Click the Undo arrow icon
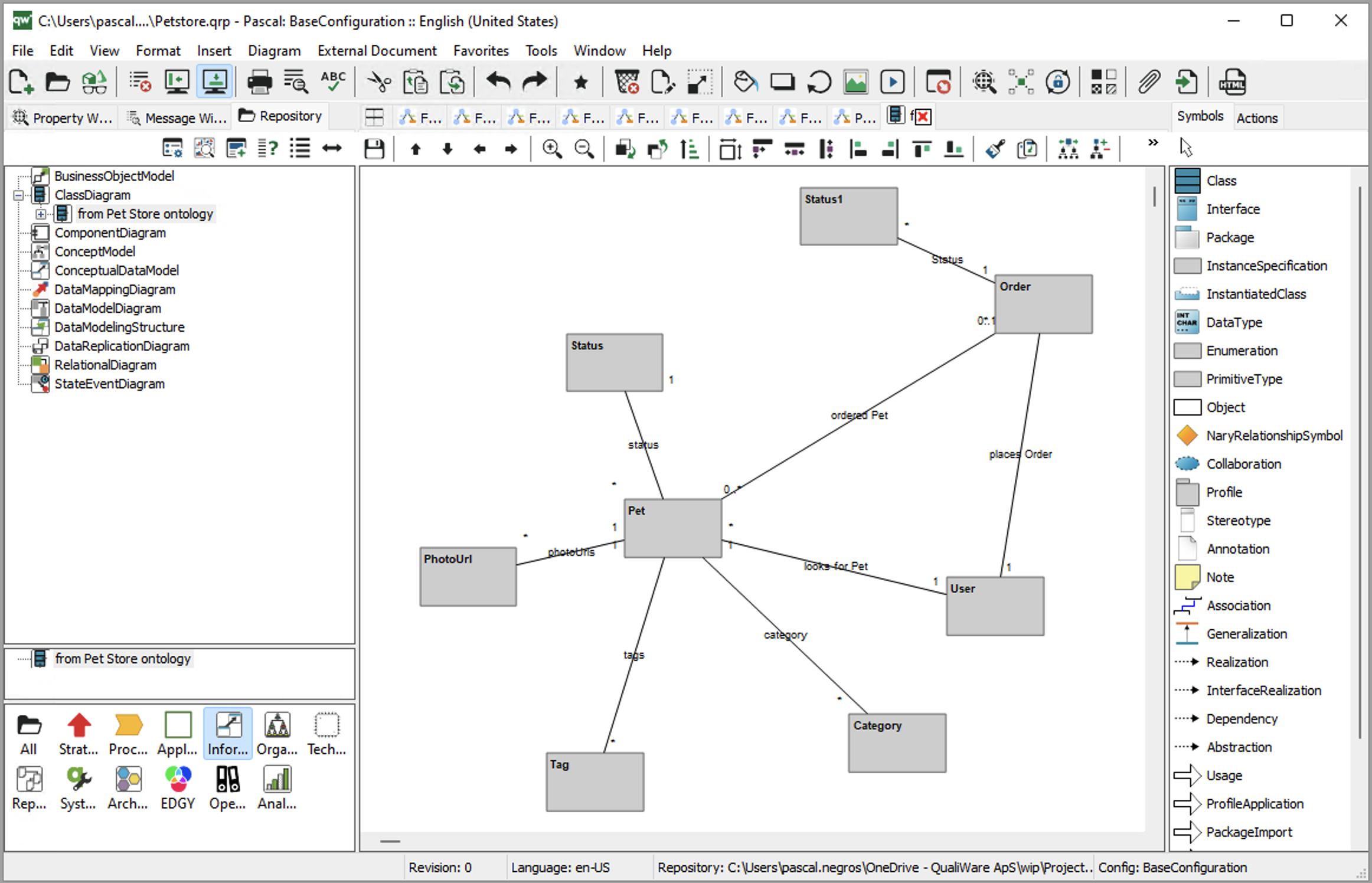1372x883 pixels. 499,82
